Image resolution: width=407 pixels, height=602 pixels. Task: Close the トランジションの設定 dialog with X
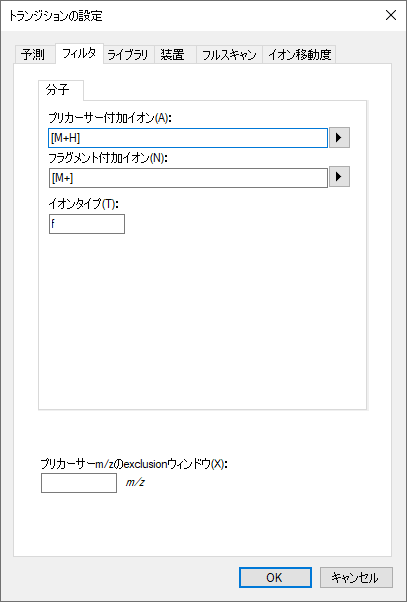(390, 15)
